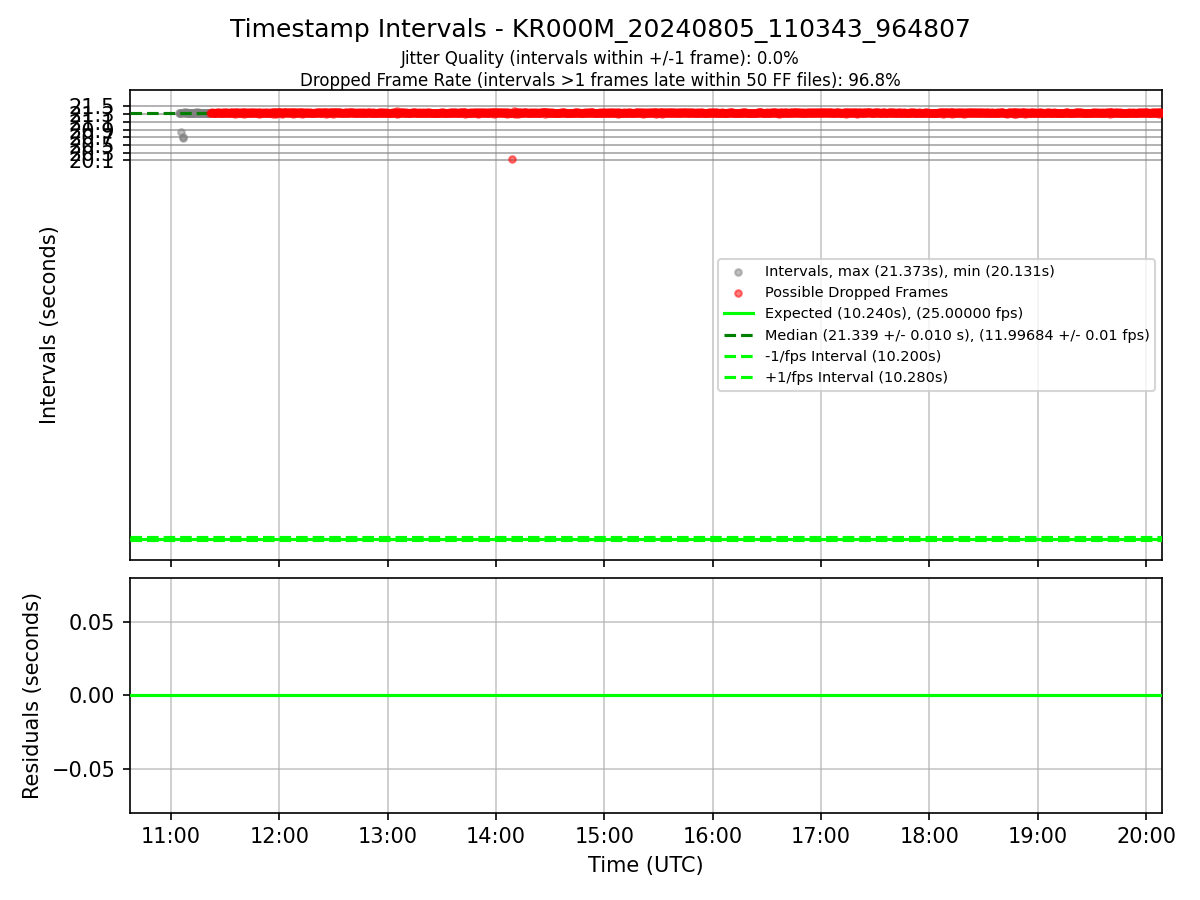Click the 14:00 x-axis tick label

pyautogui.click(x=496, y=837)
